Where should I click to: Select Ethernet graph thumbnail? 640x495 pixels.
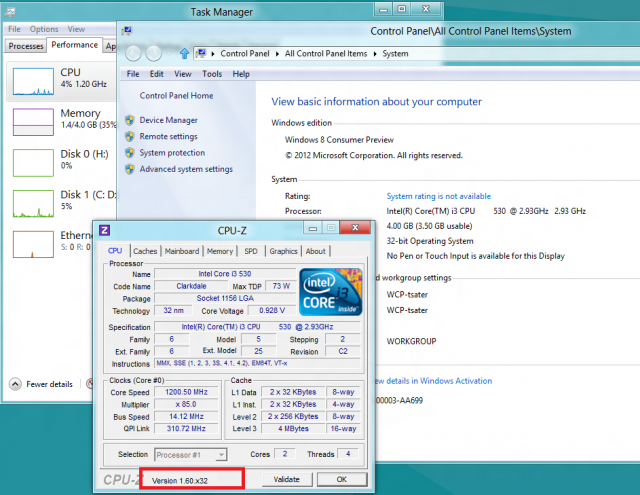pyautogui.click(x=33, y=244)
